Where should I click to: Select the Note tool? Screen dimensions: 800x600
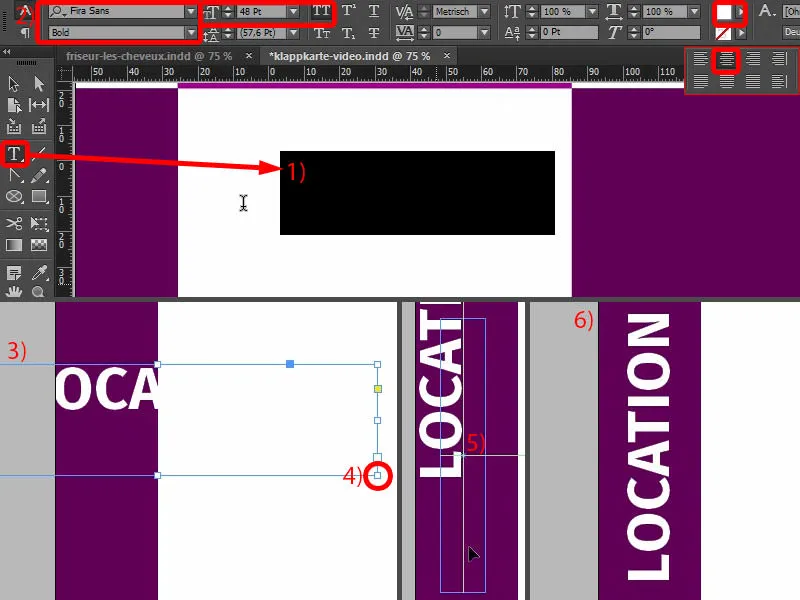pos(14,273)
